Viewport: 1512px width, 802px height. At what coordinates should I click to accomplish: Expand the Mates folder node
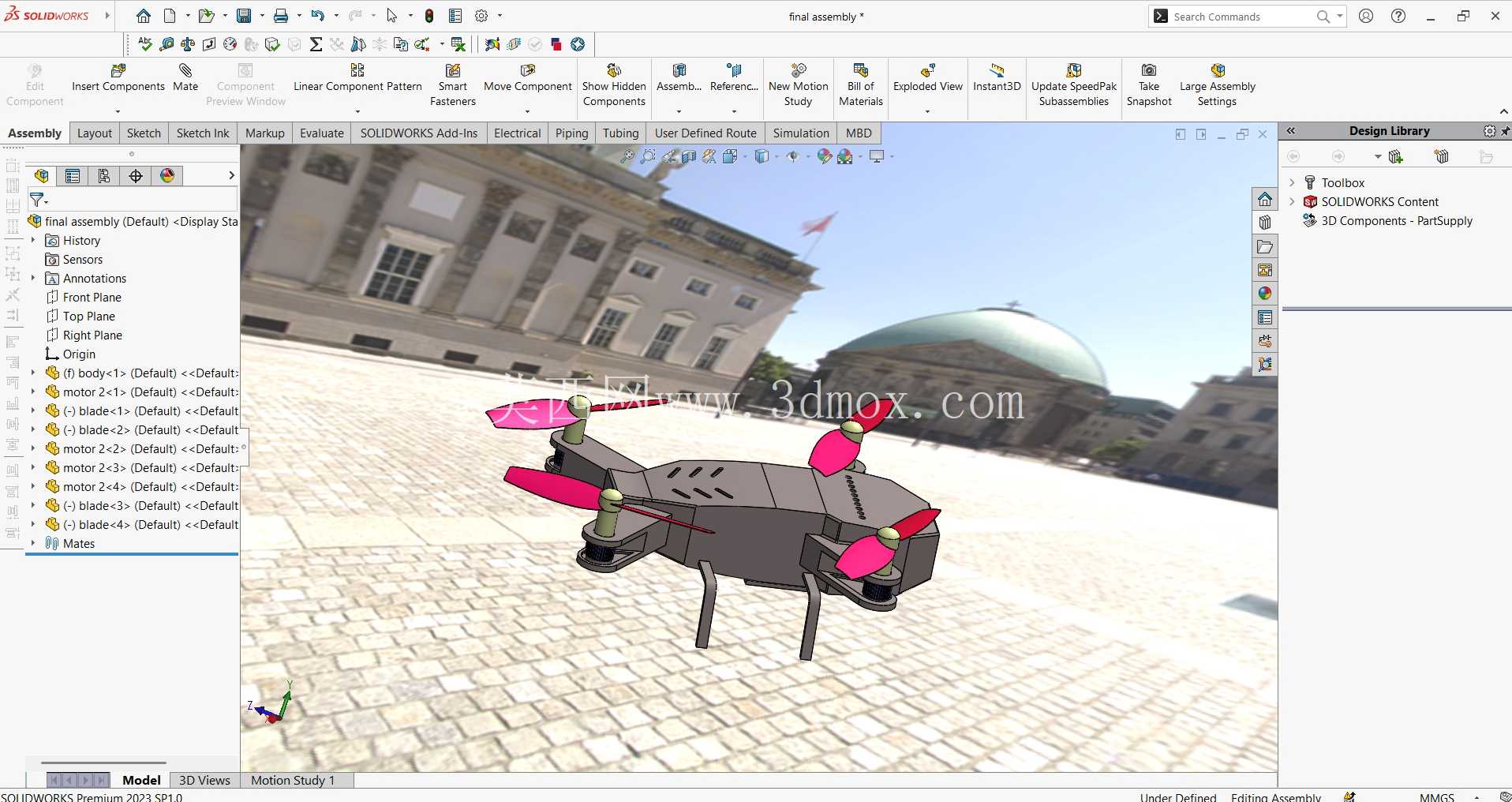(x=33, y=543)
